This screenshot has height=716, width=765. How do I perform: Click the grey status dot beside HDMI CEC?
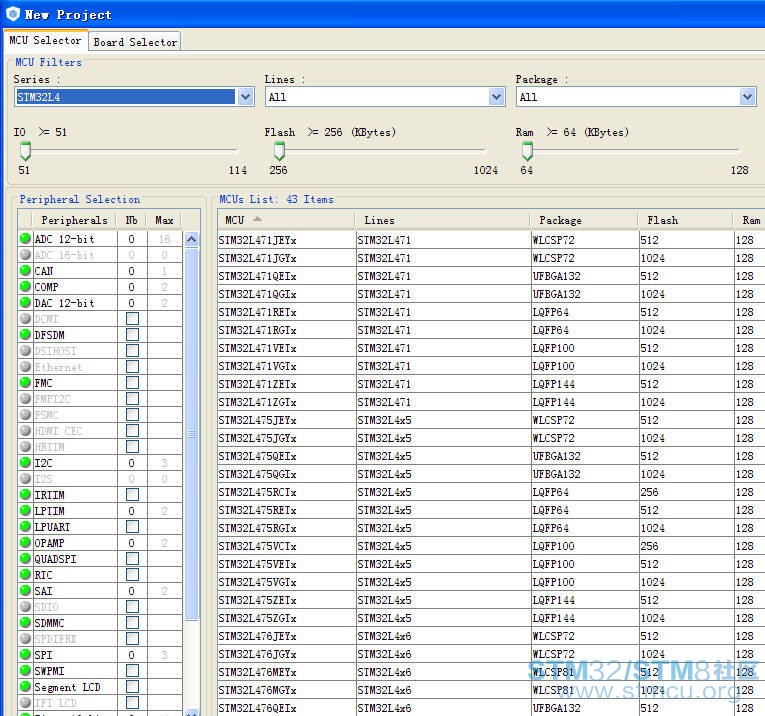(25, 431)
